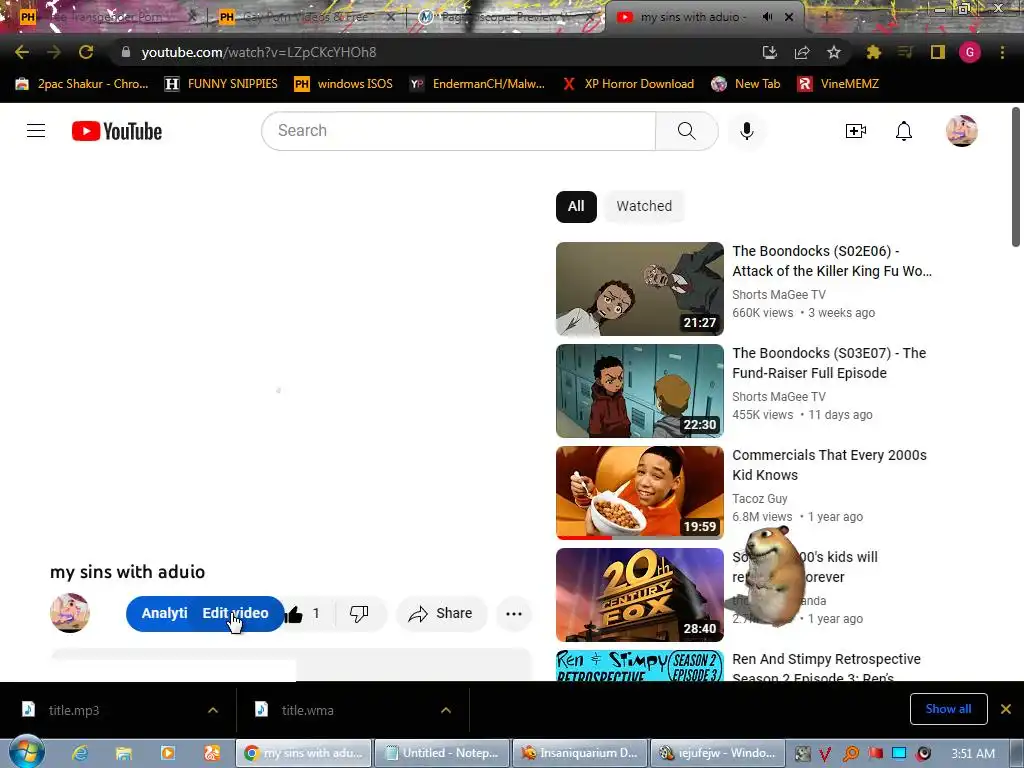Click the Edit video button
Viewport: 1024px width, 768px height.
pos(236,613)
